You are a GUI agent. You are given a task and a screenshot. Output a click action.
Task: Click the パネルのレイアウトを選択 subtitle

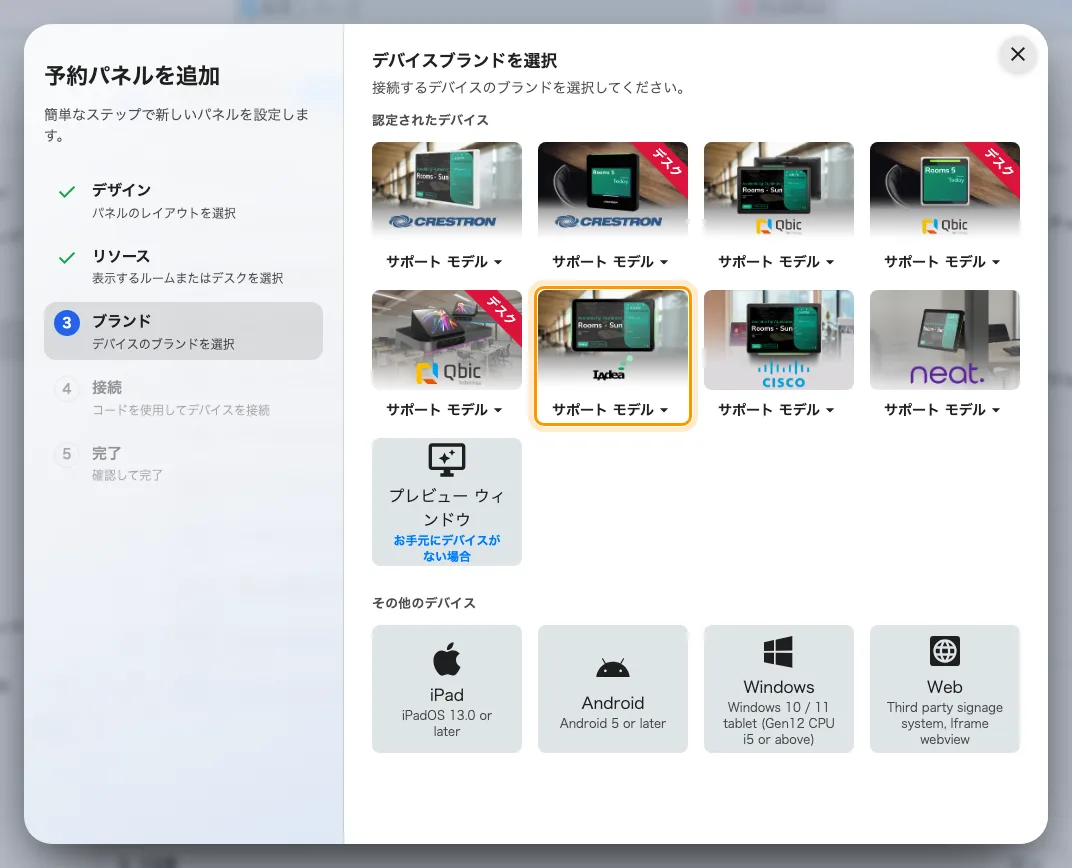[164, 213]
